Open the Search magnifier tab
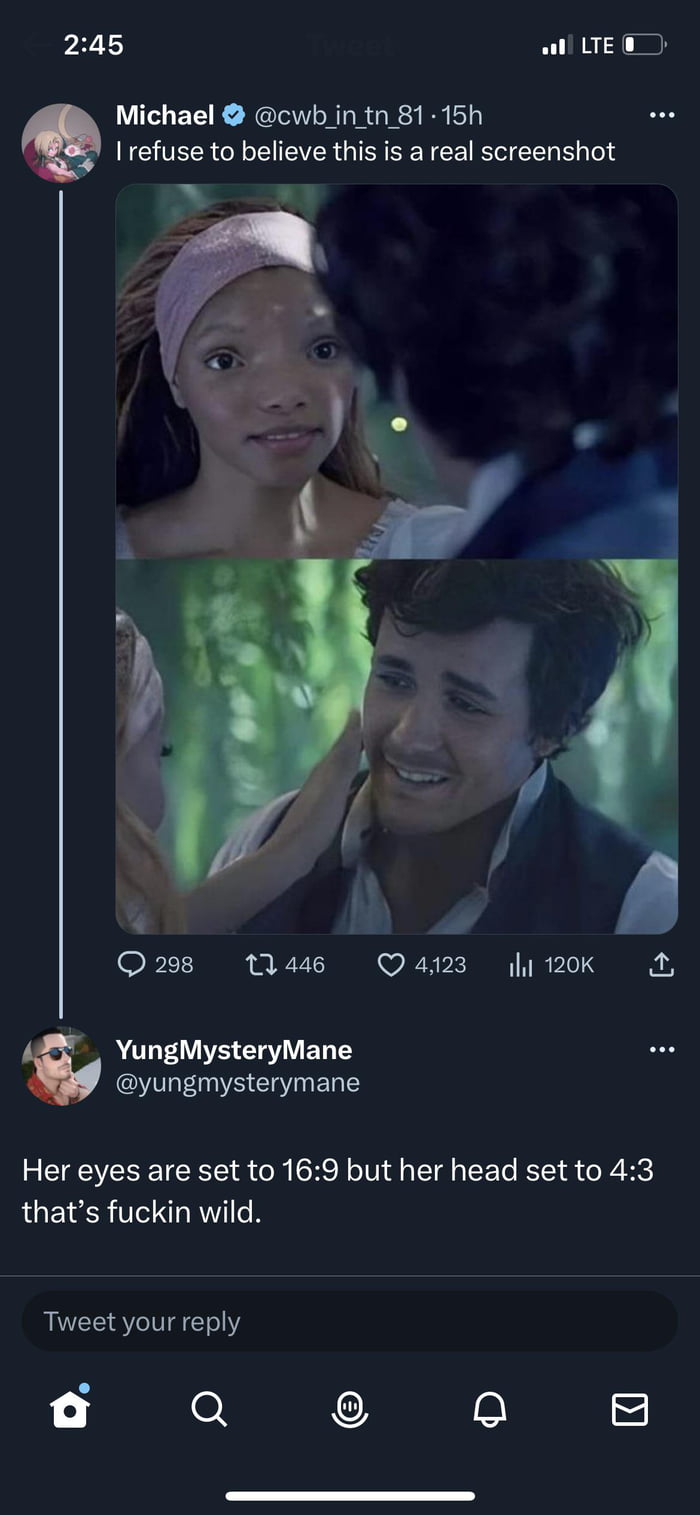This screenshot has width=700, height=1515. coord(209,1409)
